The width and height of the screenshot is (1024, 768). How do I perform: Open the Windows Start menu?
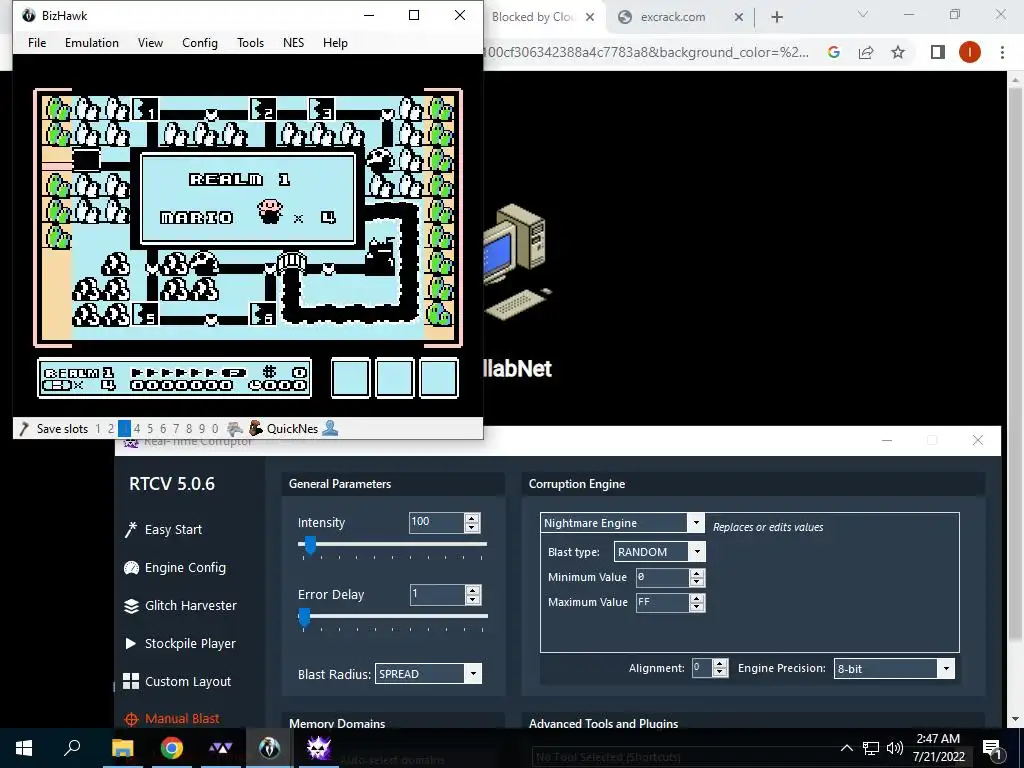(x=24, y=748)
